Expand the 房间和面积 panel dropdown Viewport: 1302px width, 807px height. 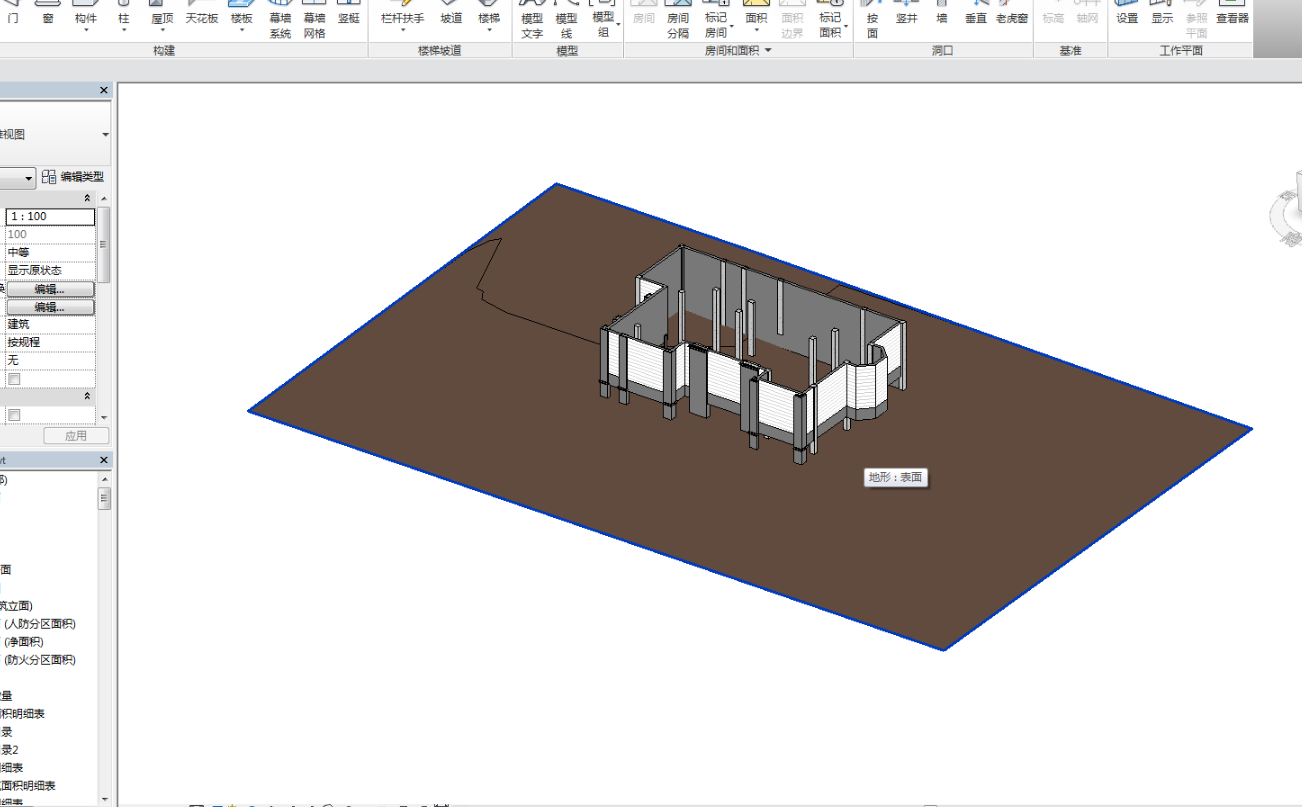point(768,50)
